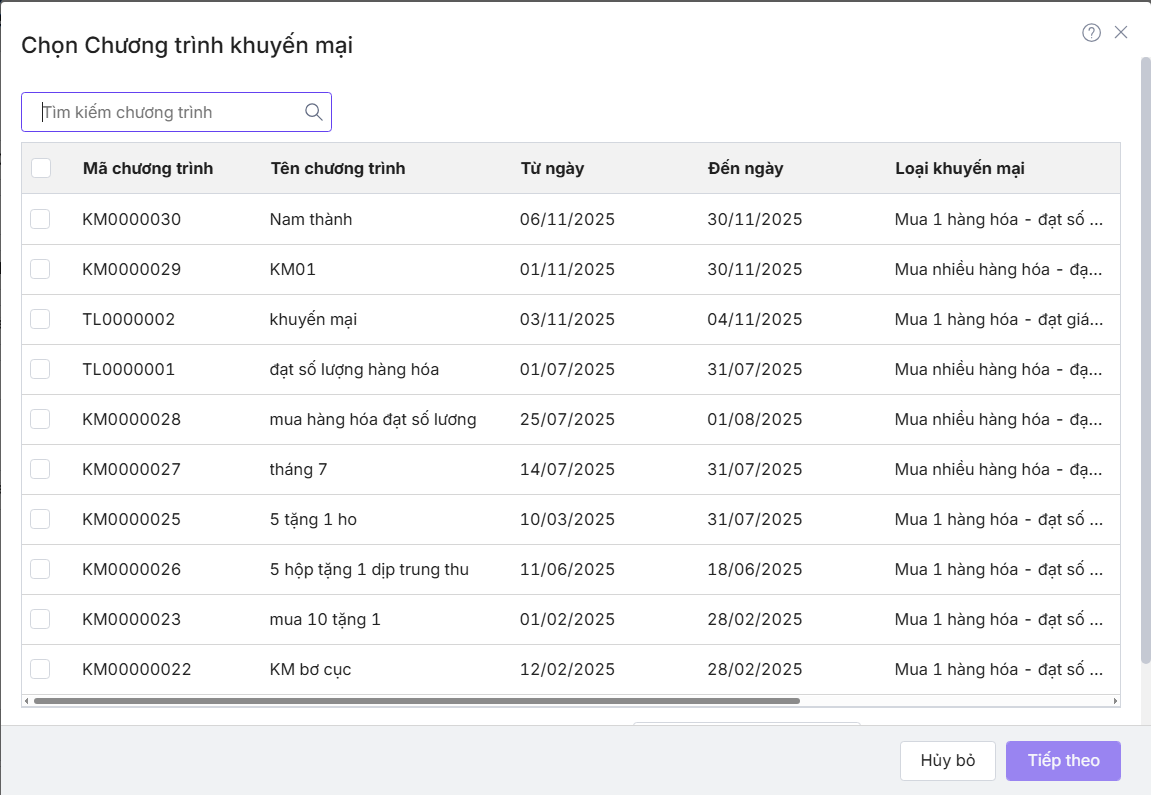Click the "Mã chương trình" column header
This screenshot has width=1151, height=795.
coord(148,168)
